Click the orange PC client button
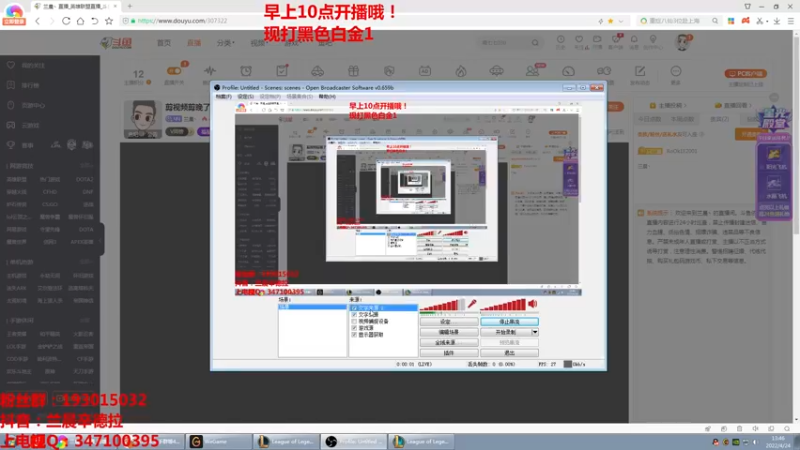This screenshot has width=800, height=450. coord(745,73)
